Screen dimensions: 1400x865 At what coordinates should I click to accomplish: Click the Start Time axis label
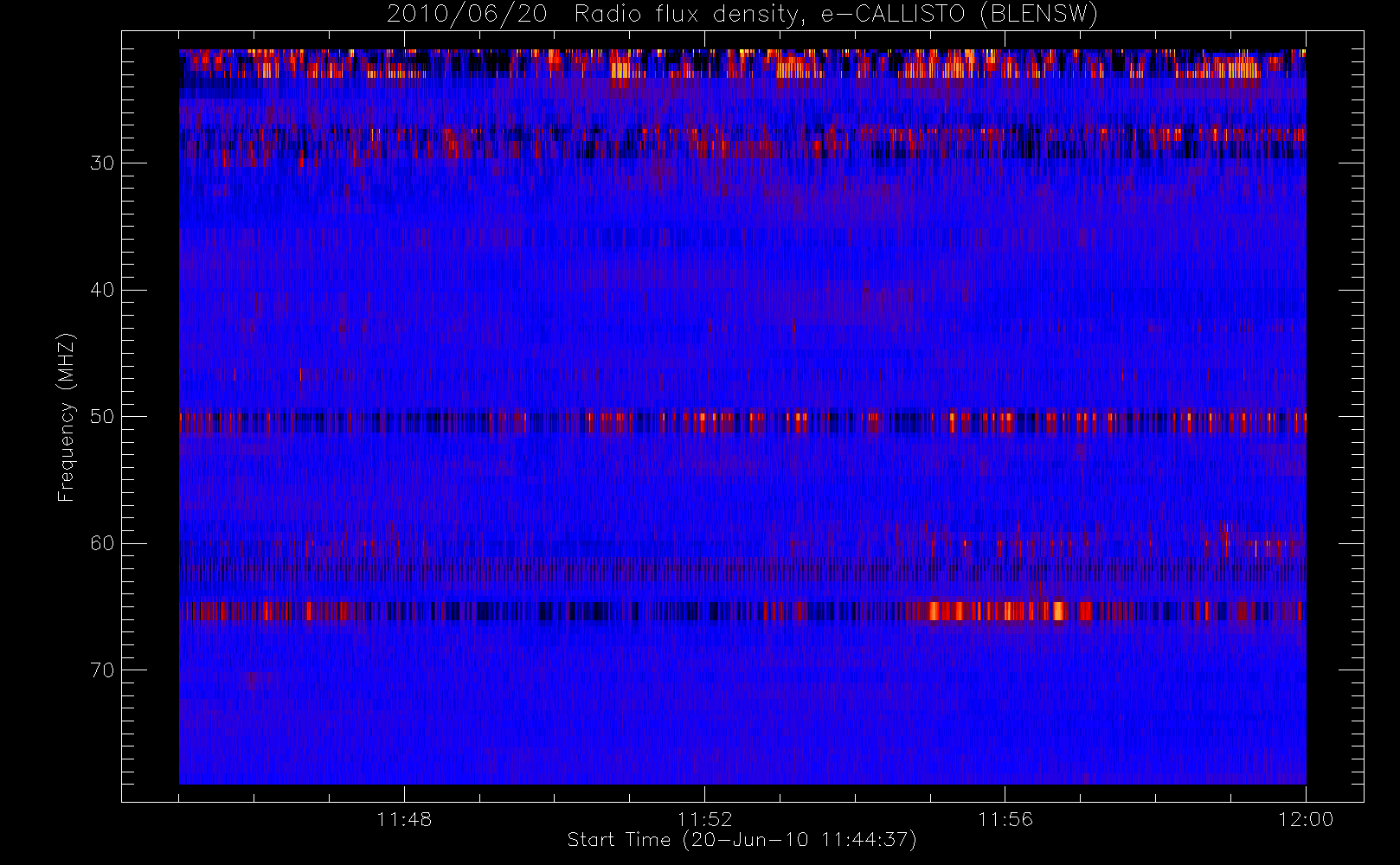(x=742, y=840)
